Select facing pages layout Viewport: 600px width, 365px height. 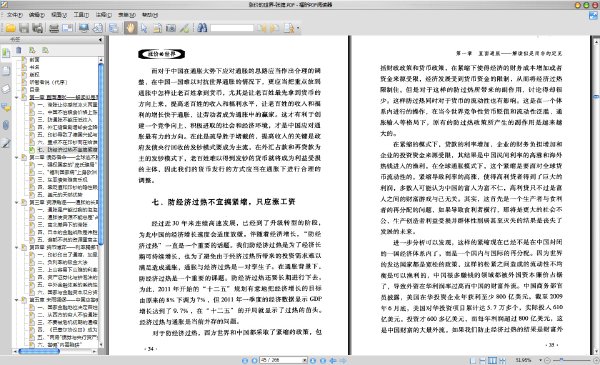click(492, 360)
